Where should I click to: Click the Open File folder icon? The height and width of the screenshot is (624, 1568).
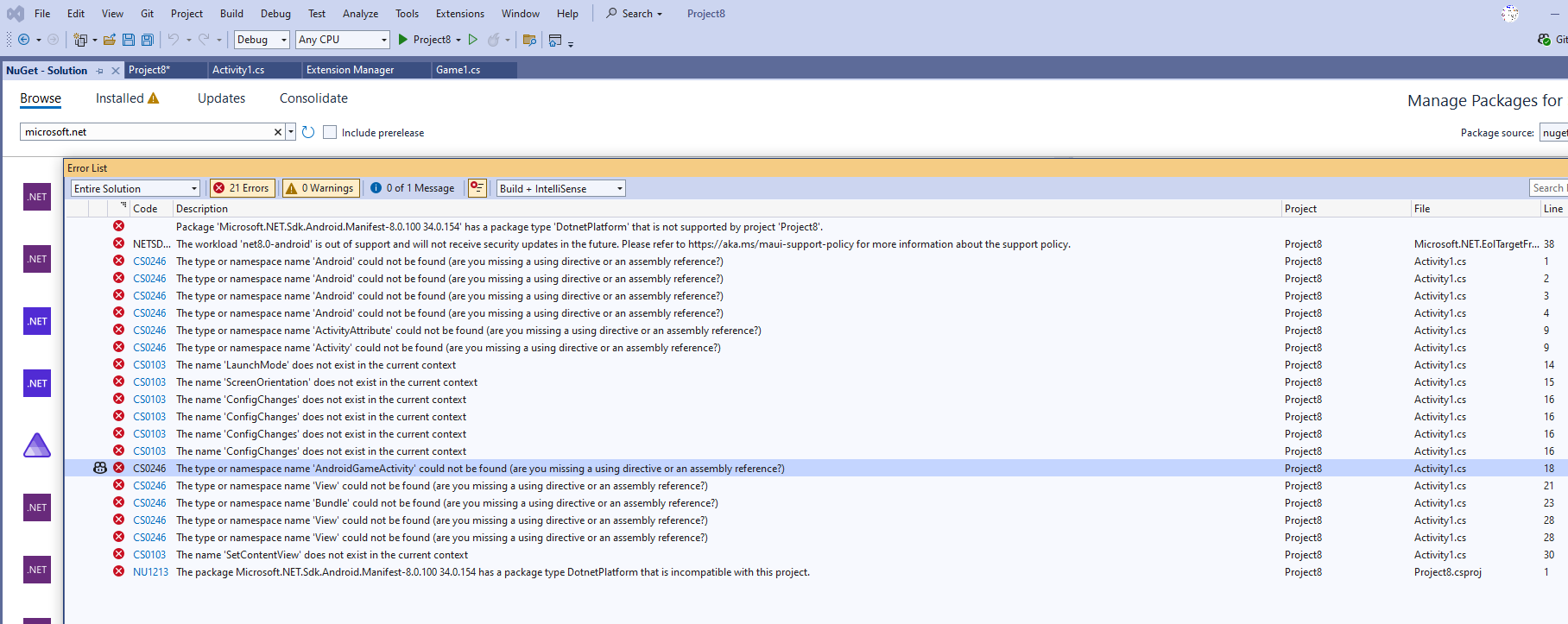(x=110, y=40)
